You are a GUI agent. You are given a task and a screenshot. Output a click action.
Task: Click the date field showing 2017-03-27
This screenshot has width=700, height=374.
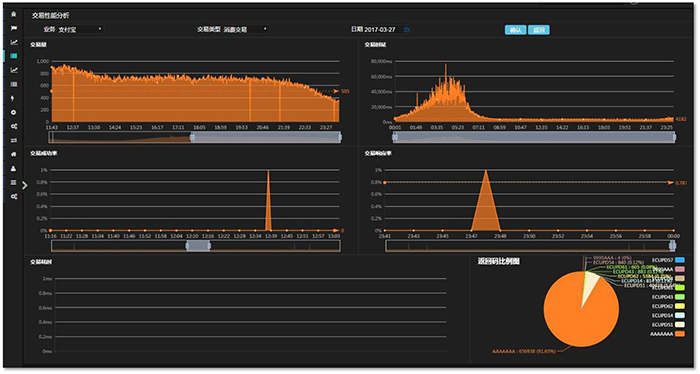point(380,29)
